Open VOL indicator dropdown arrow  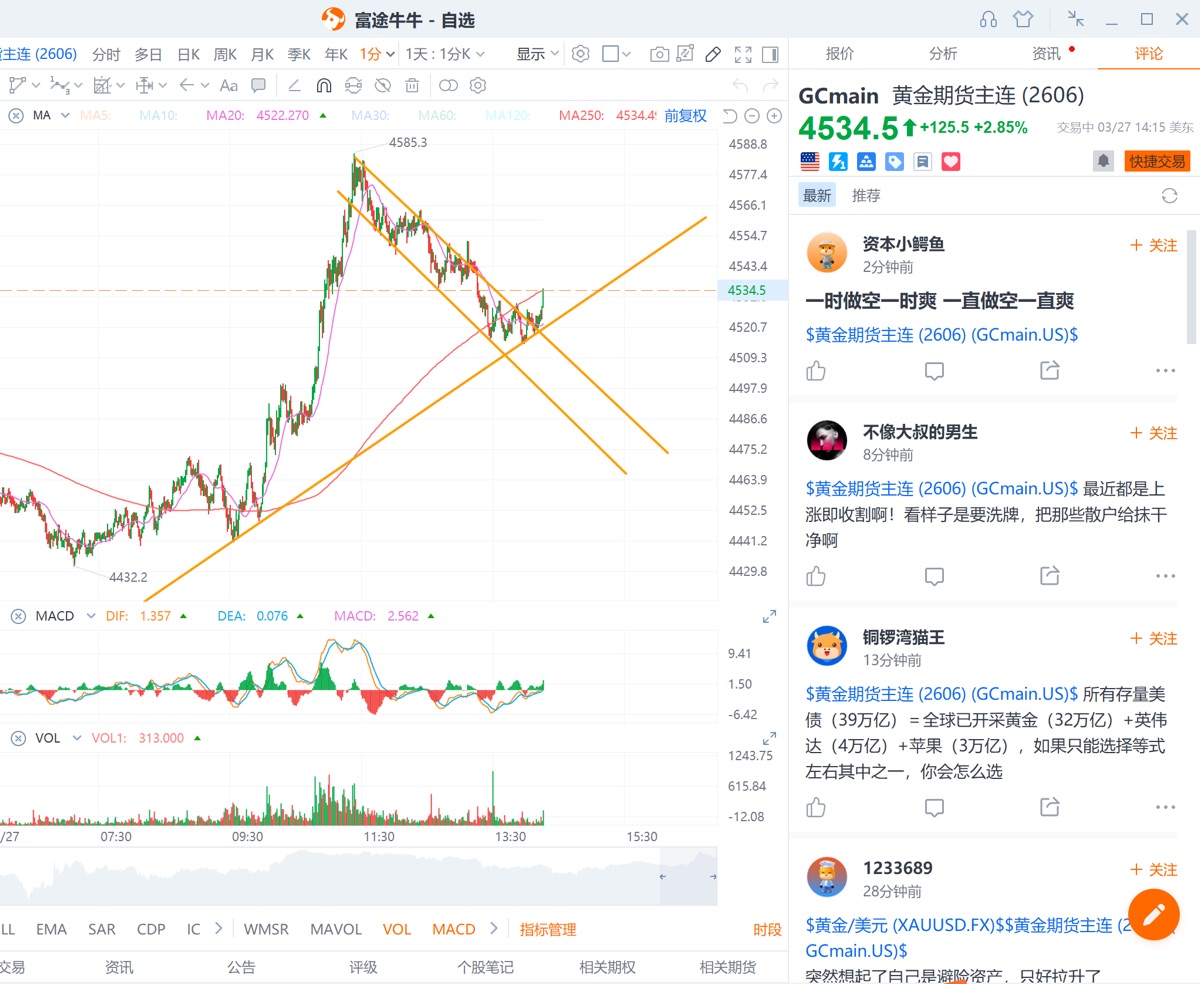76,738
